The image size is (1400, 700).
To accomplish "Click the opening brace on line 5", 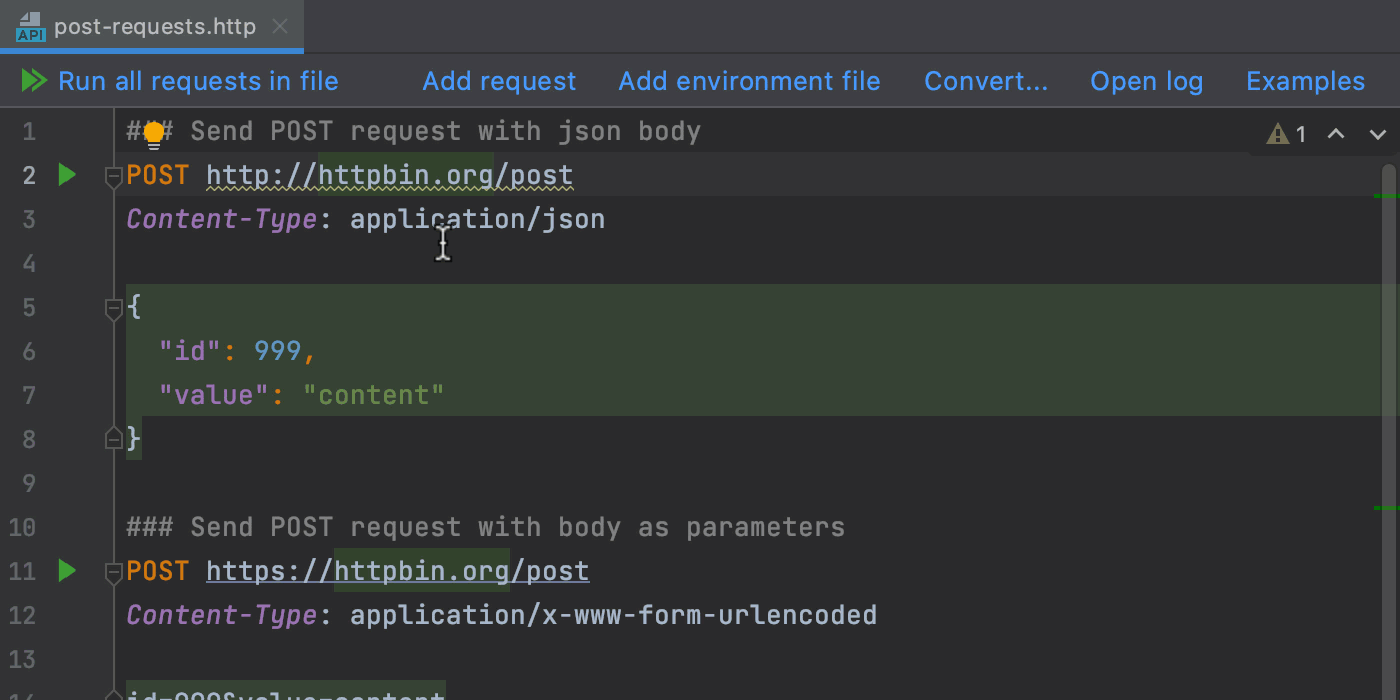I will (x=135, y=307).
